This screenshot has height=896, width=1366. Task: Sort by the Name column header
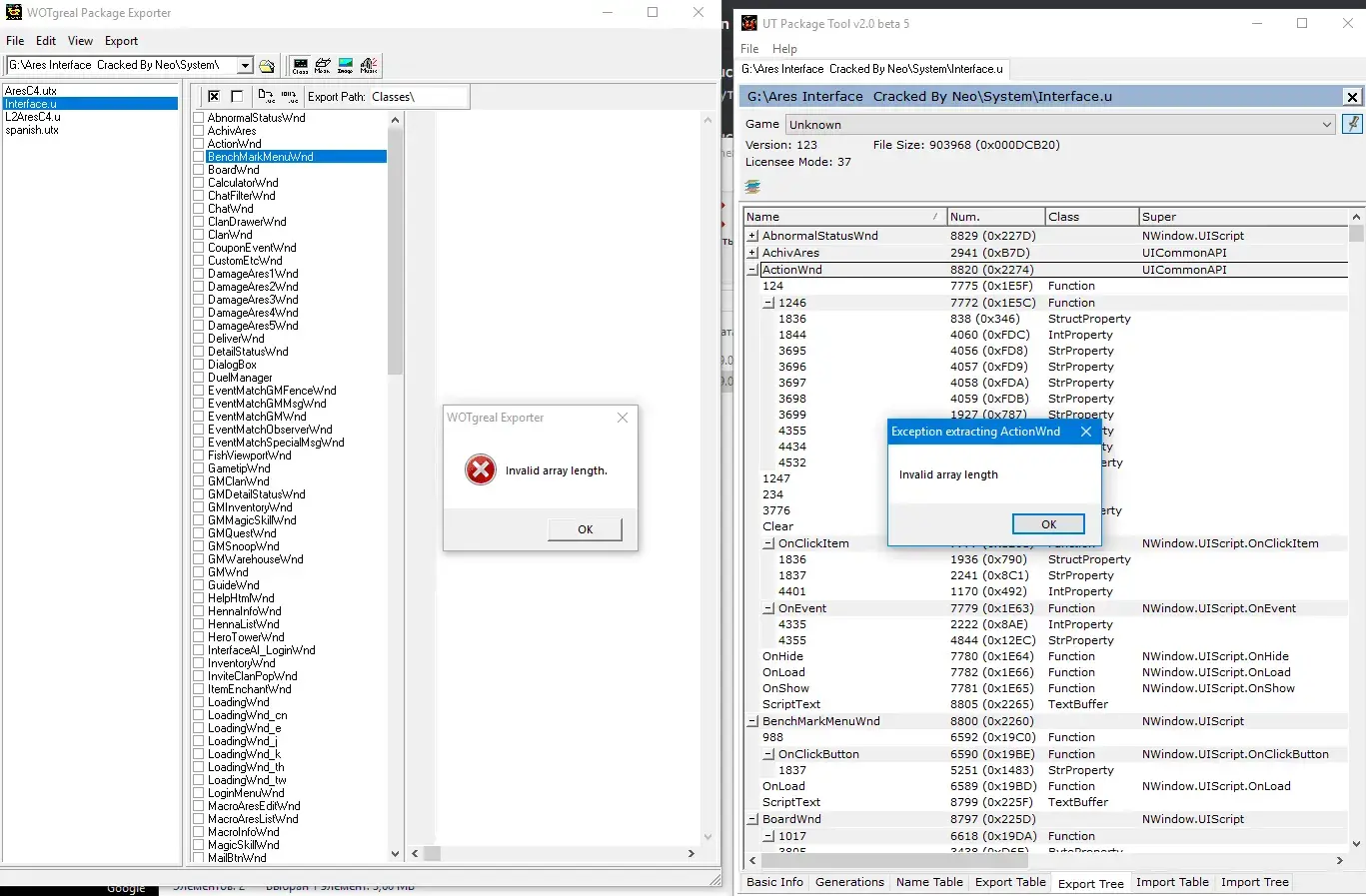(844, 217)
